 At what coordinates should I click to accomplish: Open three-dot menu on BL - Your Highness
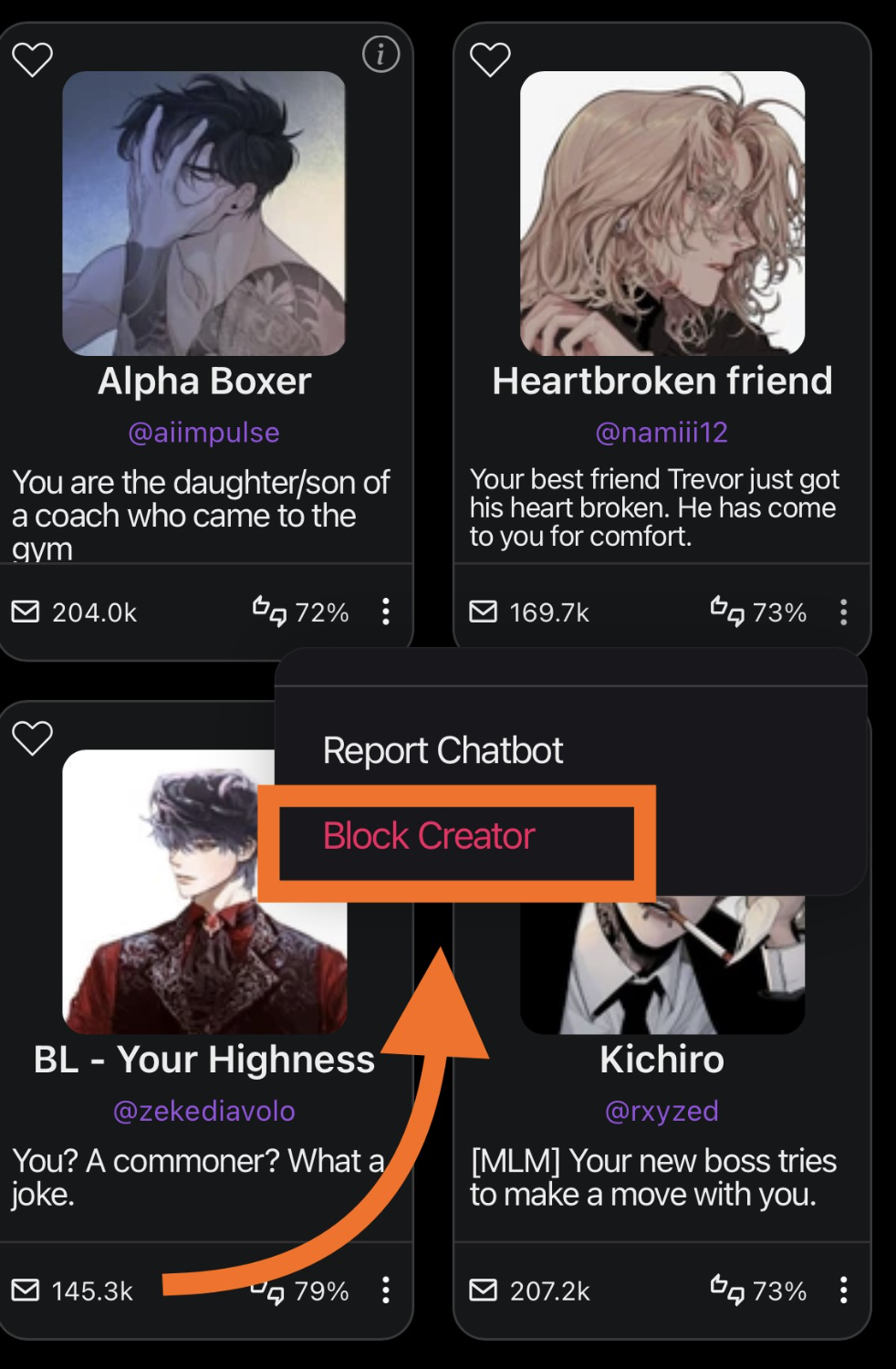tap(386, 1290)
